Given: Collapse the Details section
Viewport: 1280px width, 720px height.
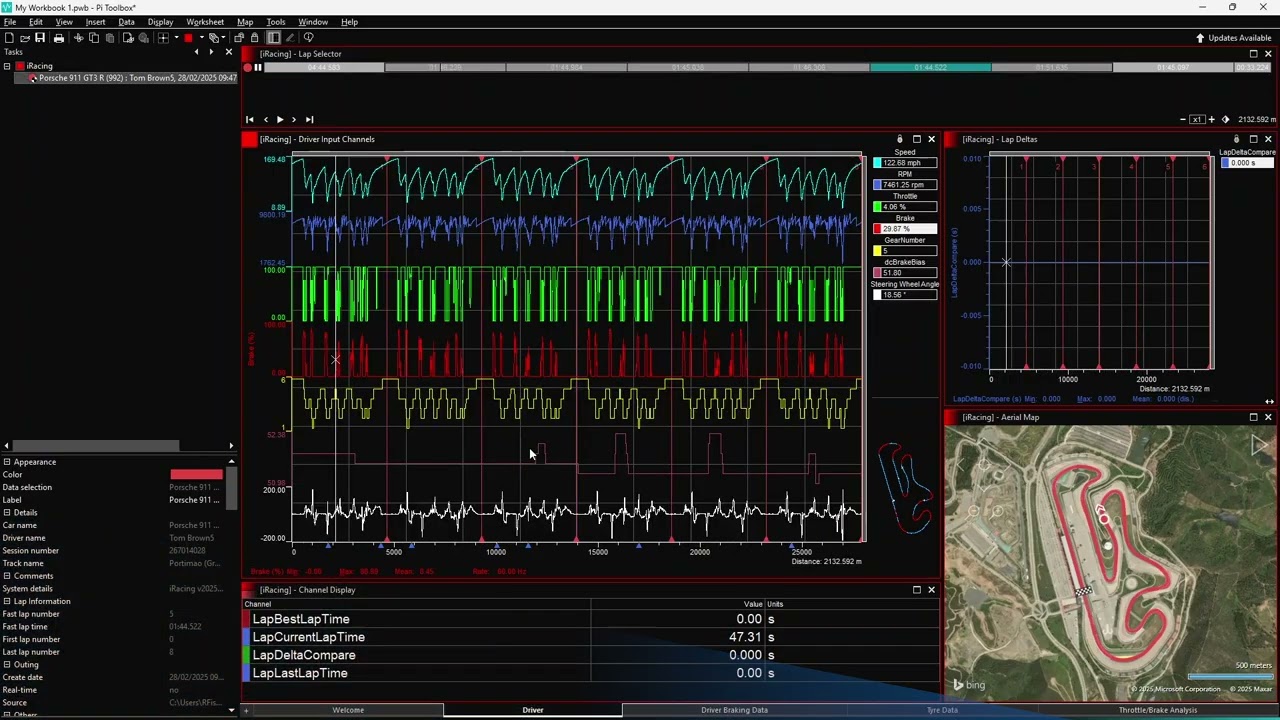Looking at the screenshot, I should (7, 513).
